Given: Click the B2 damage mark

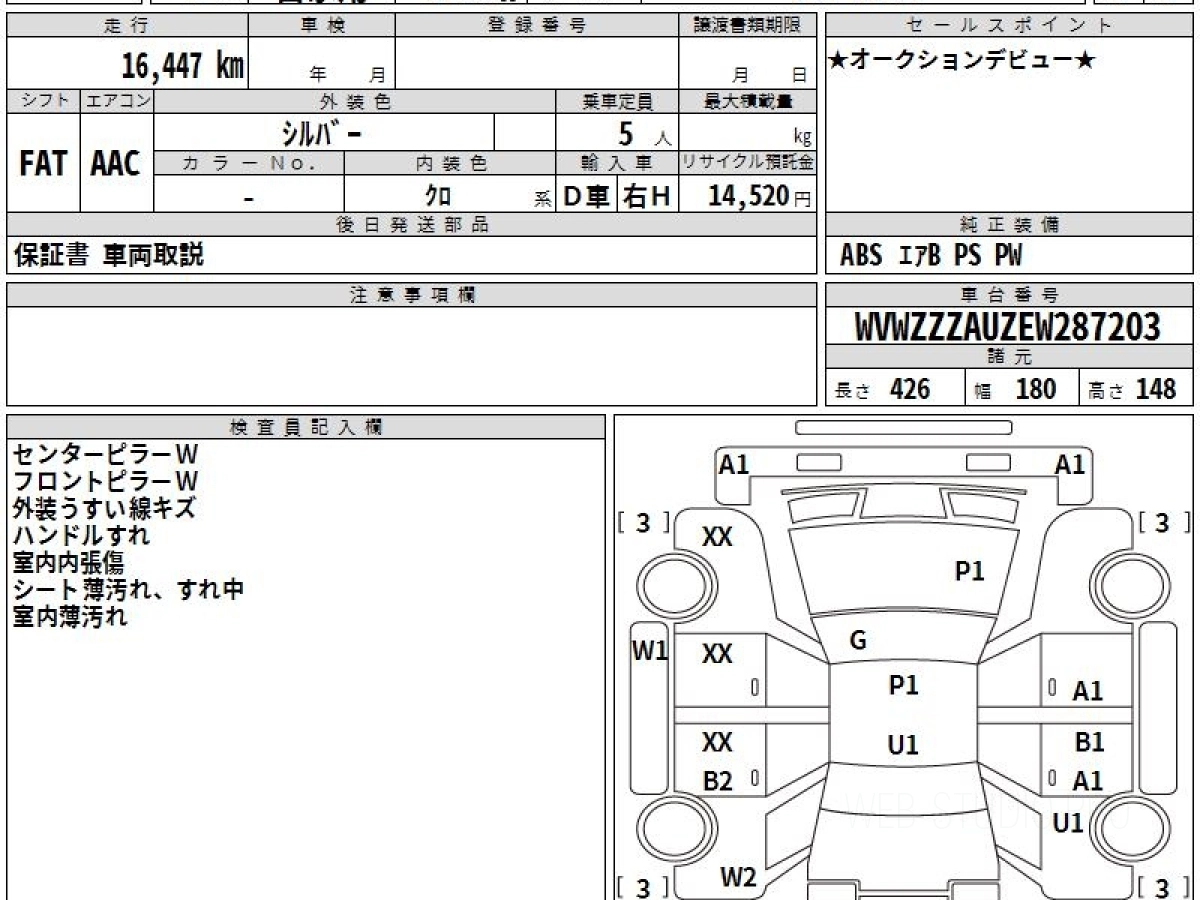Looking at the screenshot, I should [x=717, y=782].
